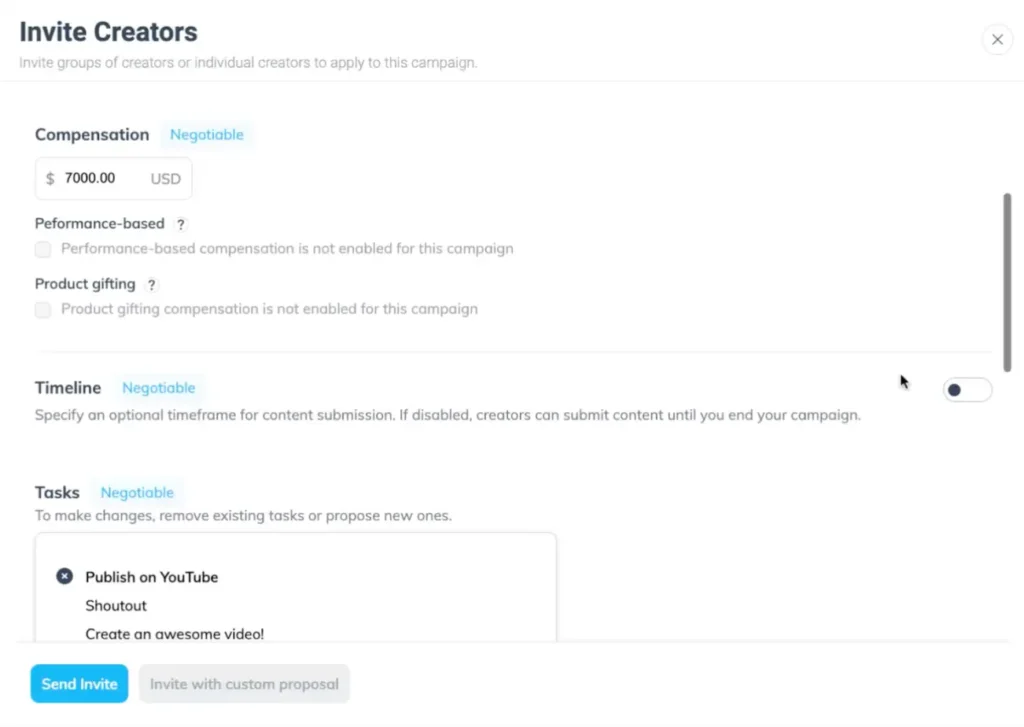
Task: Check the Product gifting compensation checkbox
Action: (43, 310)
